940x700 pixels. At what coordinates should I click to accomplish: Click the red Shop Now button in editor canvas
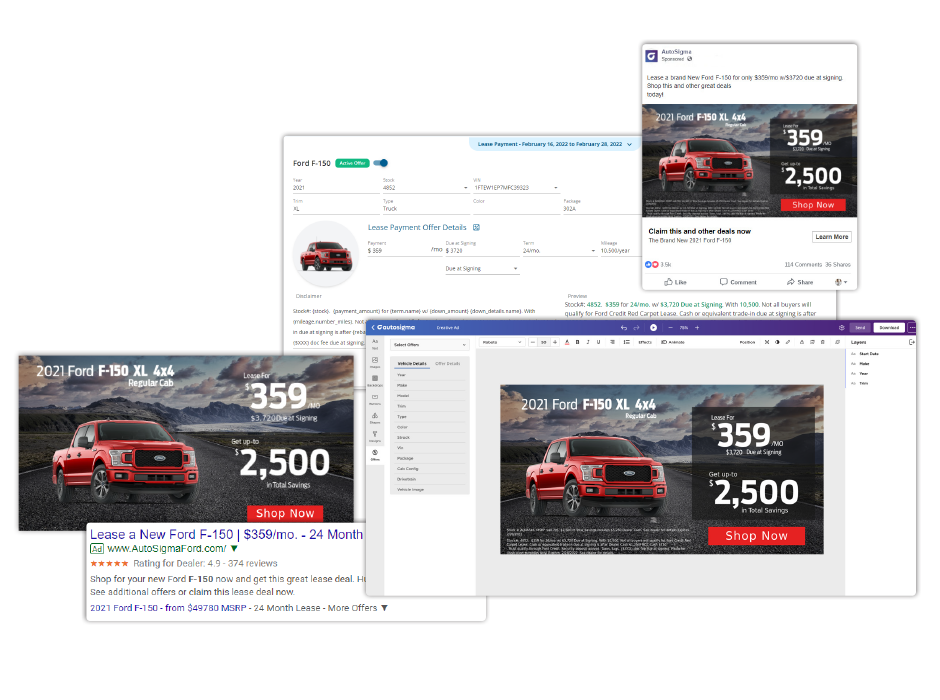(x=756, y=536)
